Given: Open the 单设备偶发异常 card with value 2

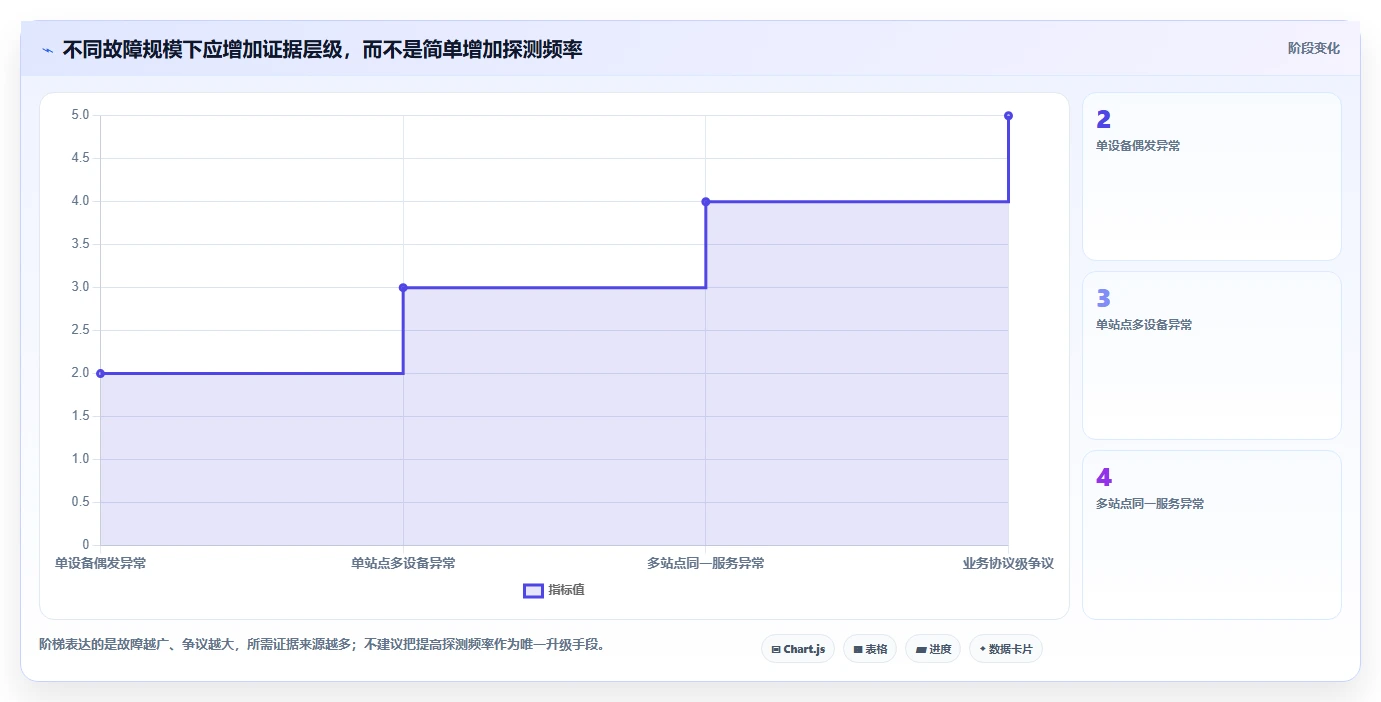Looking at the screenshot, I should coord(1212,177).
